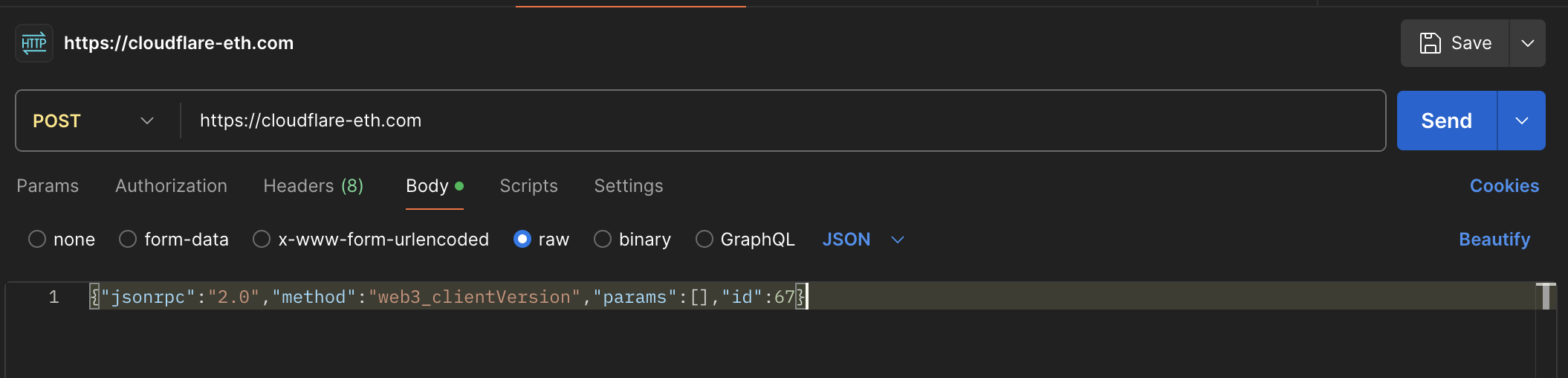The width and height of the screenshot is (1568, 378).
Task: Open the JSON format dropdown
Action: 863,240
